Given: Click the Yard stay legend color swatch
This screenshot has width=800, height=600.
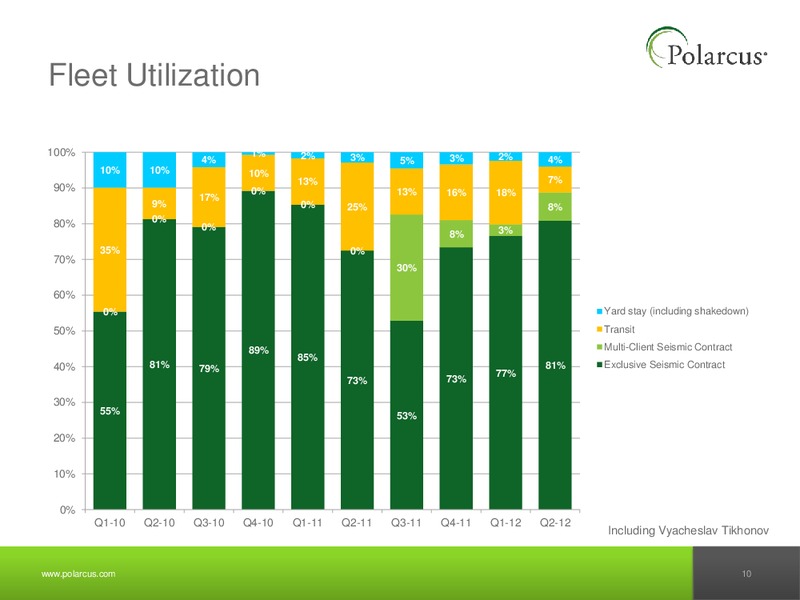Looking at the screenshot, I should 599,311.
